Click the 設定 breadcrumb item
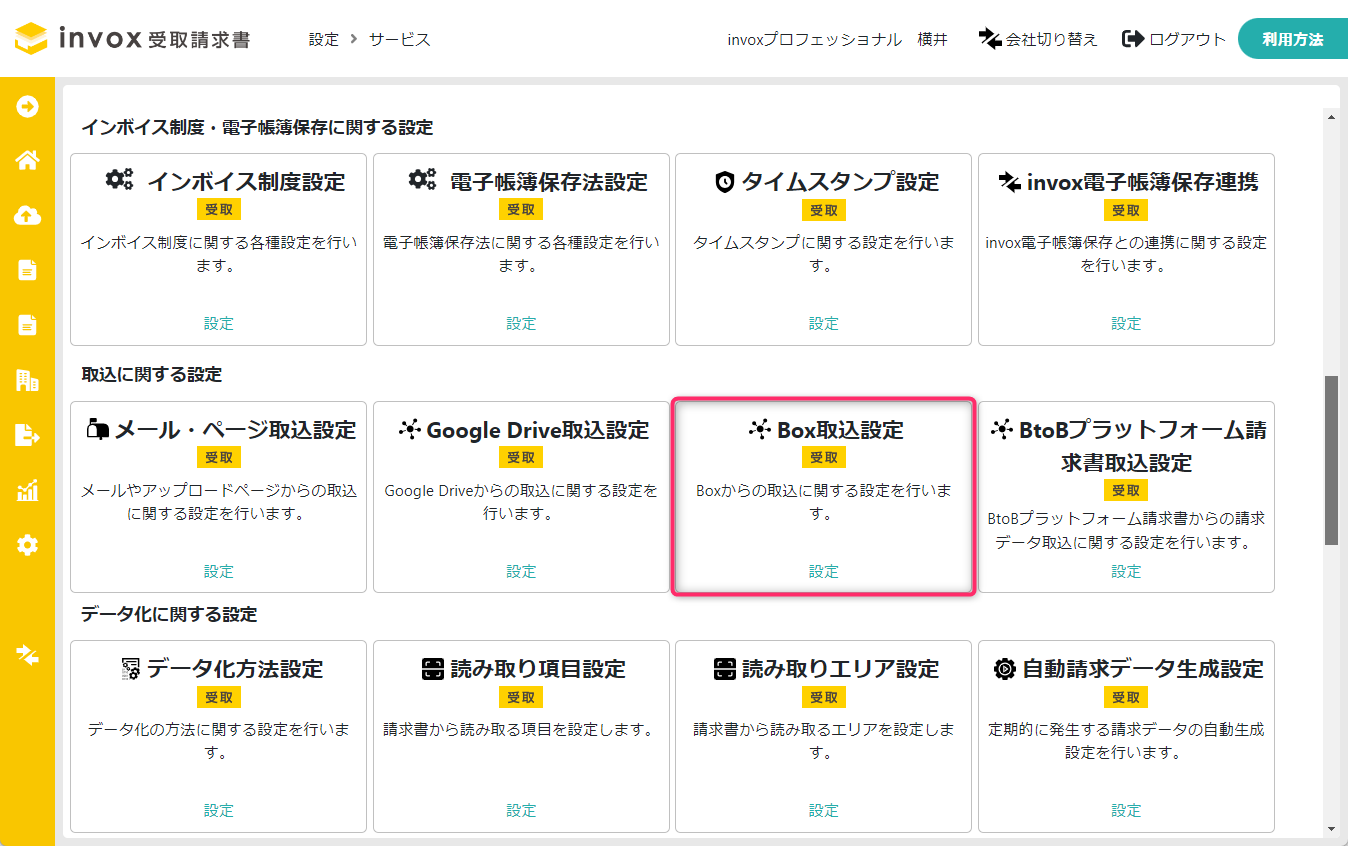The width and height of the screenshot is (1348, 846). [x=323, y=38]
